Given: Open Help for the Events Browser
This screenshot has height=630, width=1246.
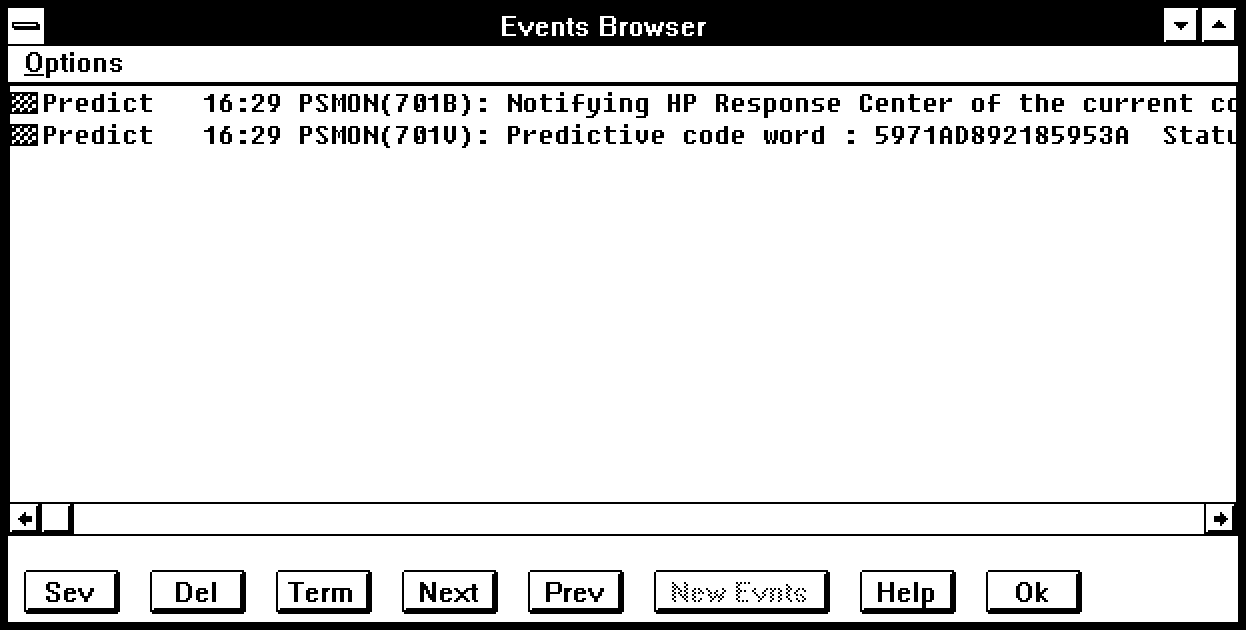Looking at the screenshot, I should (x=905, y=592).
